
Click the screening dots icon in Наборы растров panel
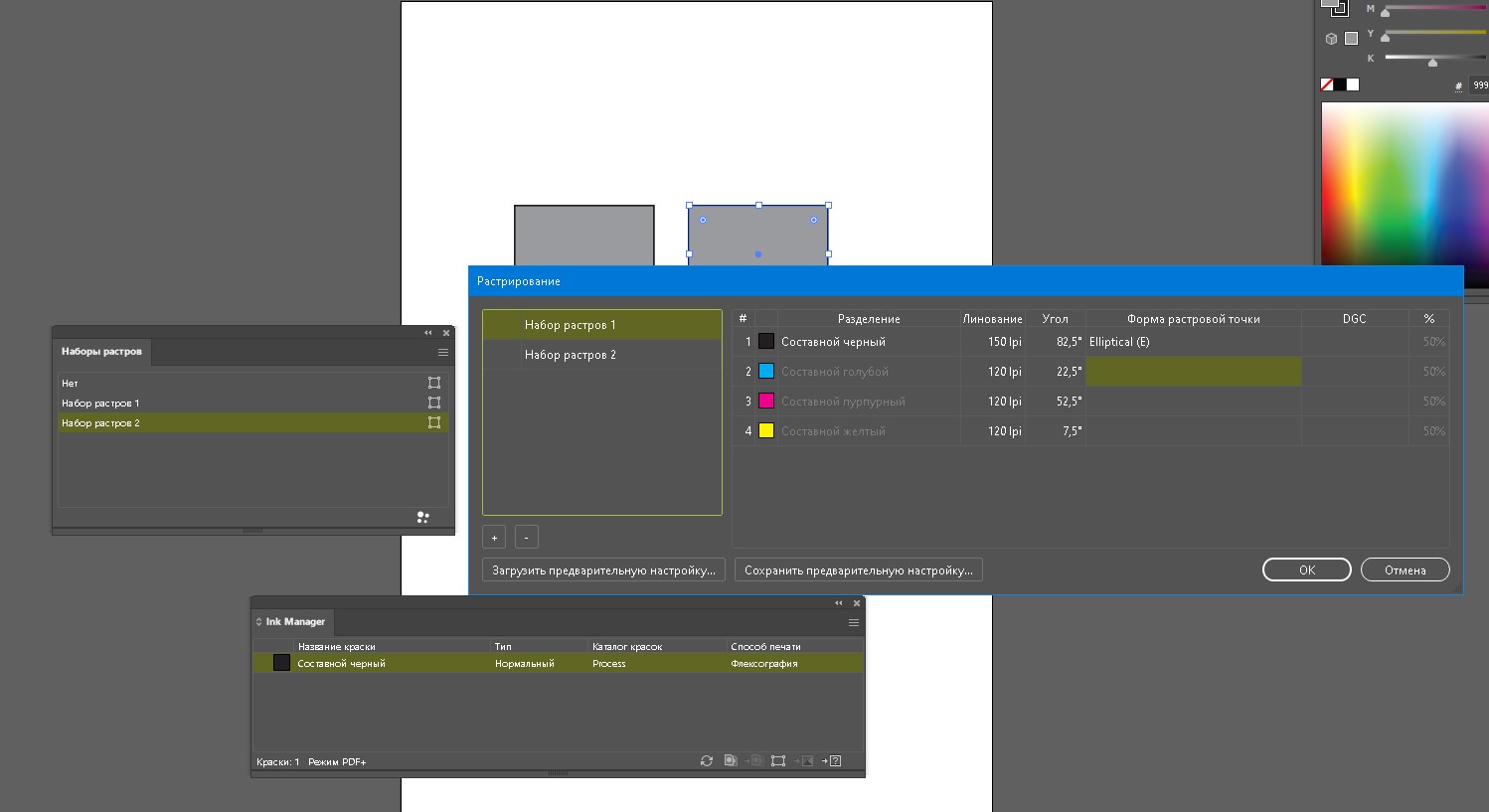point(422,517)
